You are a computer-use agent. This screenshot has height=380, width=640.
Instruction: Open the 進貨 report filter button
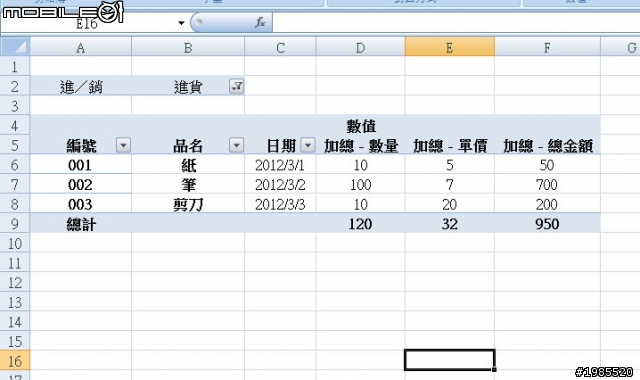tap(236, 86)
